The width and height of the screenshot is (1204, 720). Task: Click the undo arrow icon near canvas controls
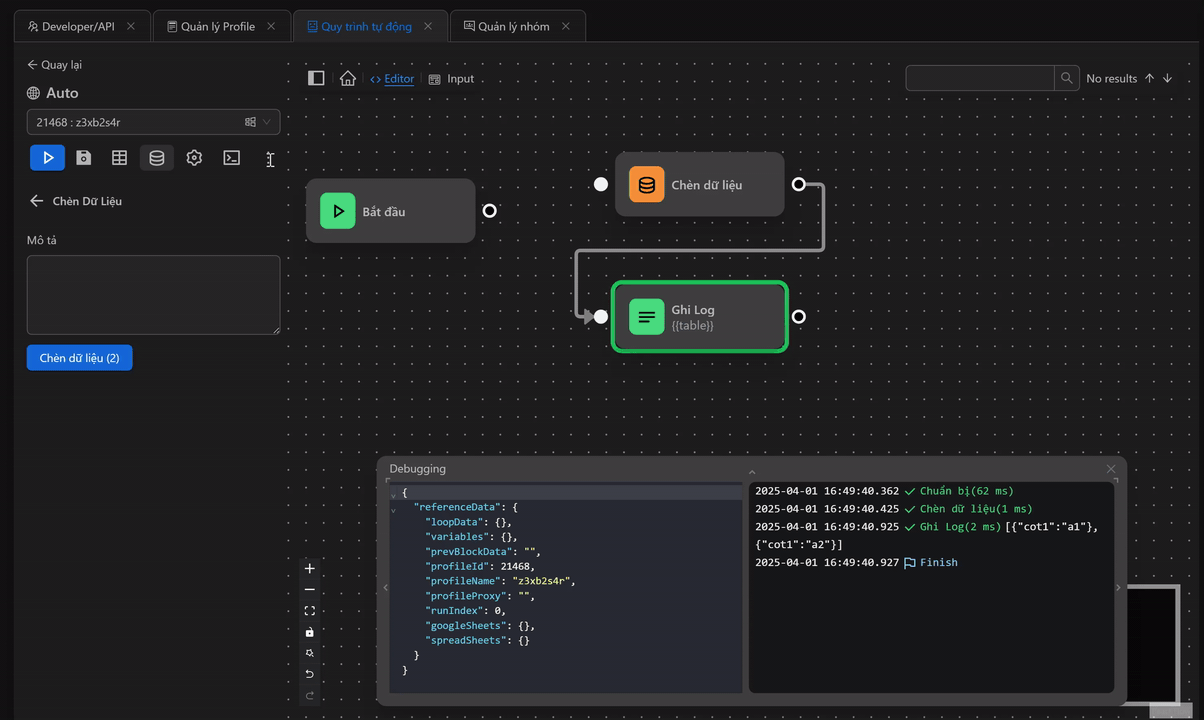tap(310, 674)
